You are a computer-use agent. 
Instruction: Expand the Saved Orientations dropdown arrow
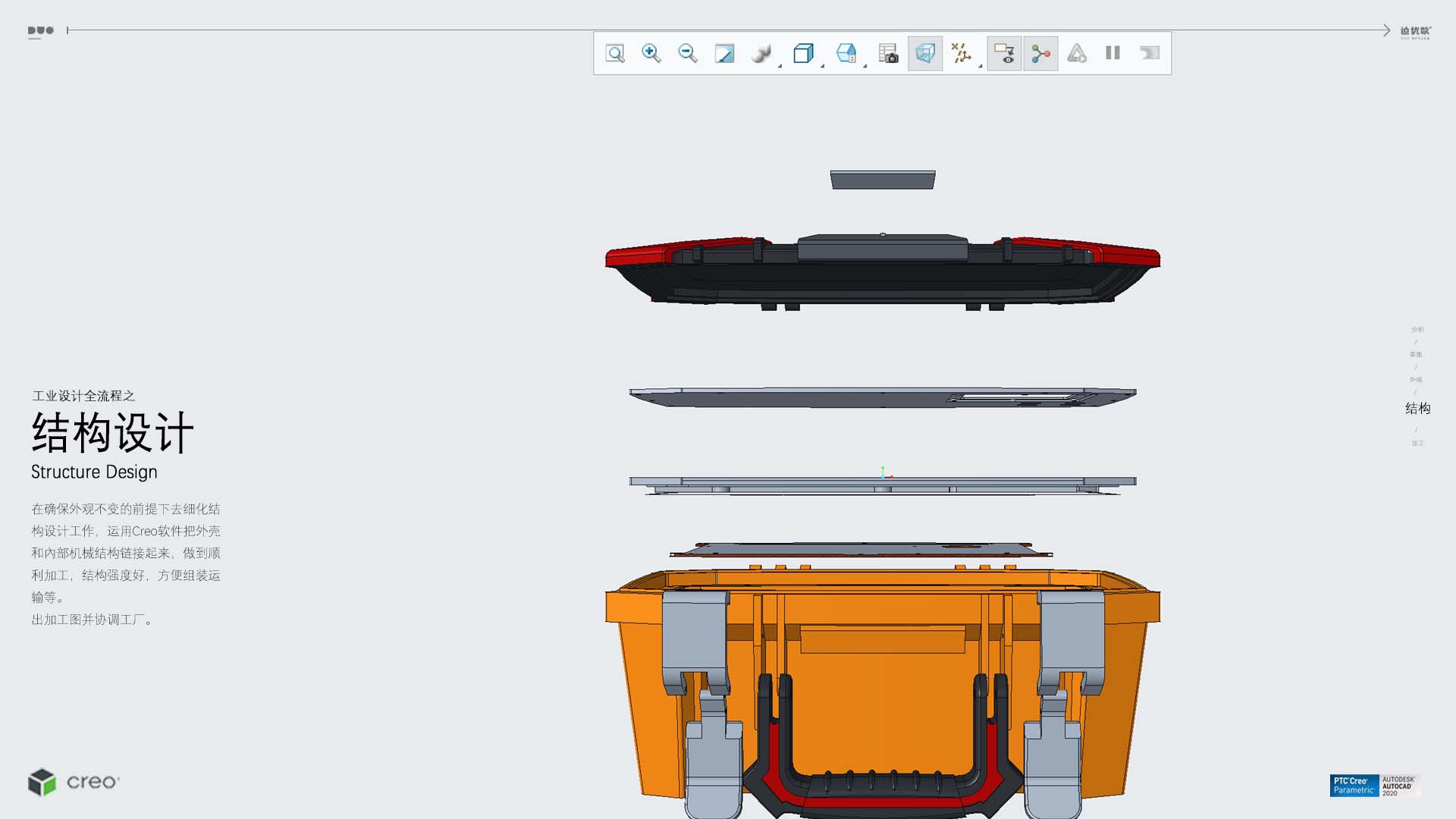(822, 66)
